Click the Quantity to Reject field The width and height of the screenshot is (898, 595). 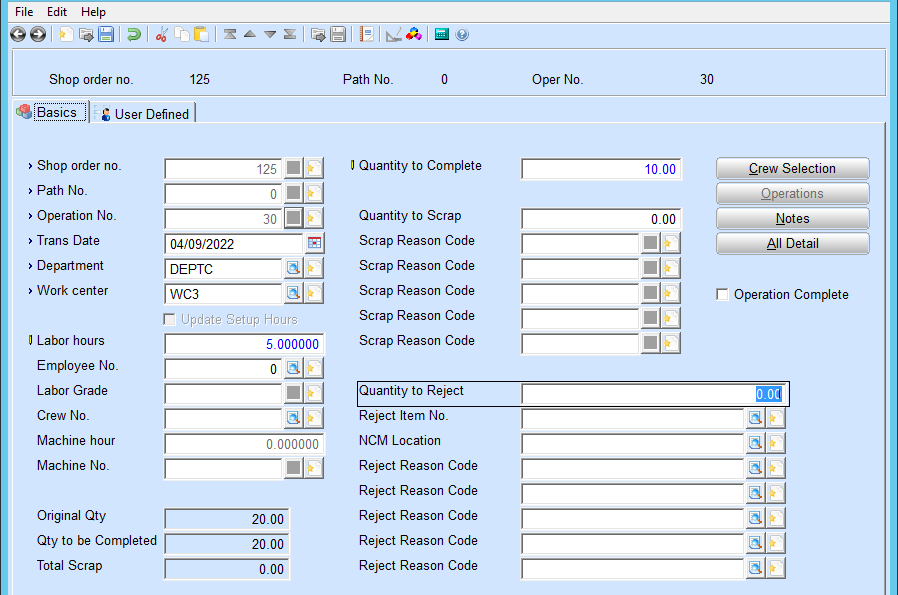click(653, 394)
